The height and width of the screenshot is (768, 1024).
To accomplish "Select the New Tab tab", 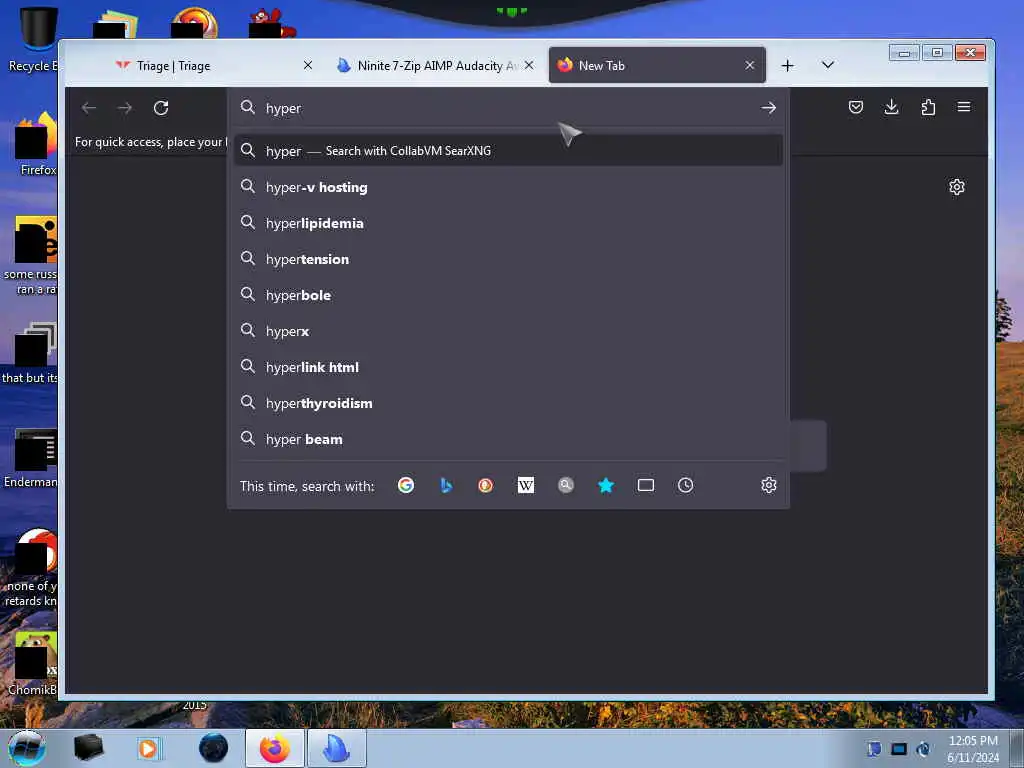I will click(x=657, y=65).
